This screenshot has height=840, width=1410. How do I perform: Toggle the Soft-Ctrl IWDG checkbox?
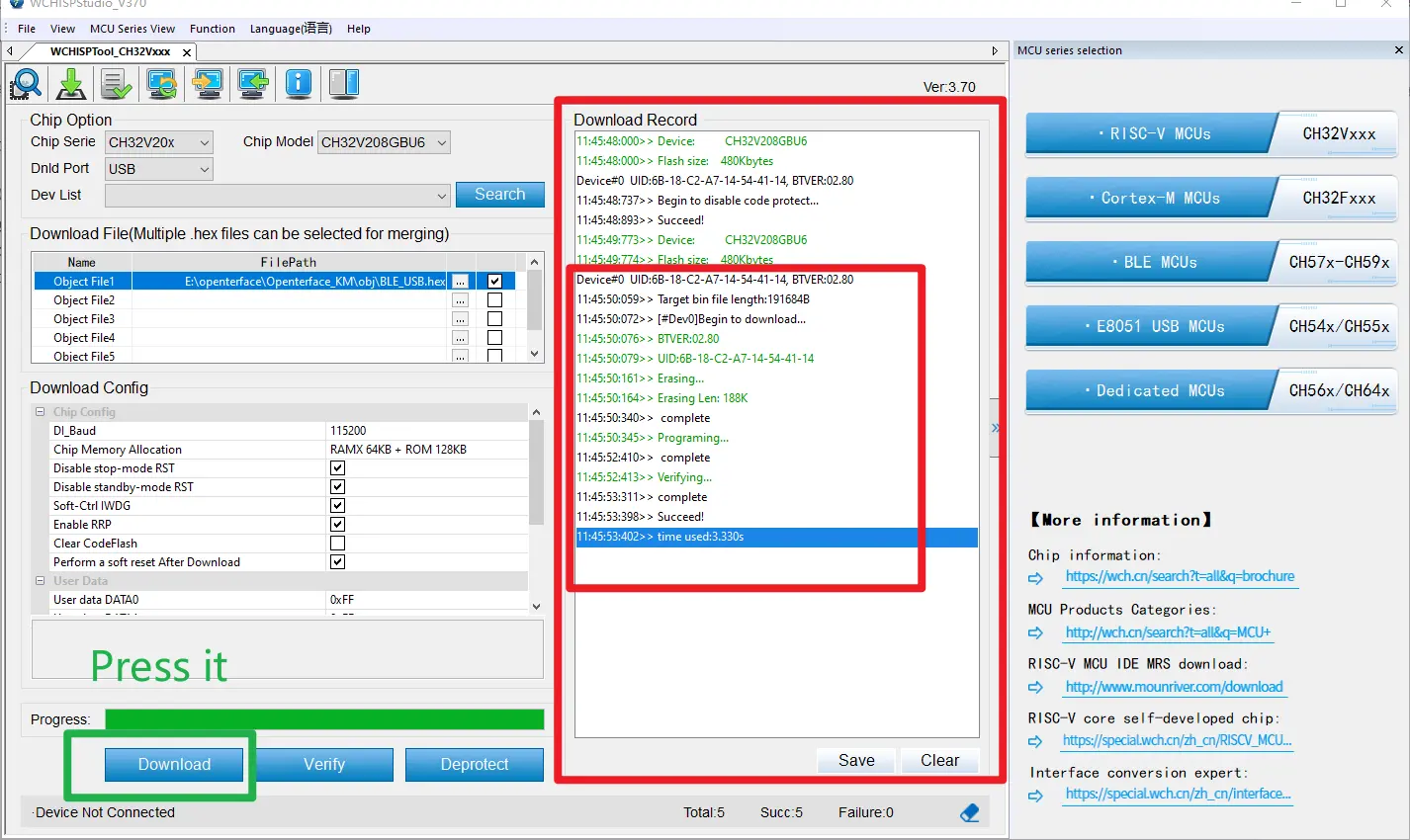click(337, 506)
